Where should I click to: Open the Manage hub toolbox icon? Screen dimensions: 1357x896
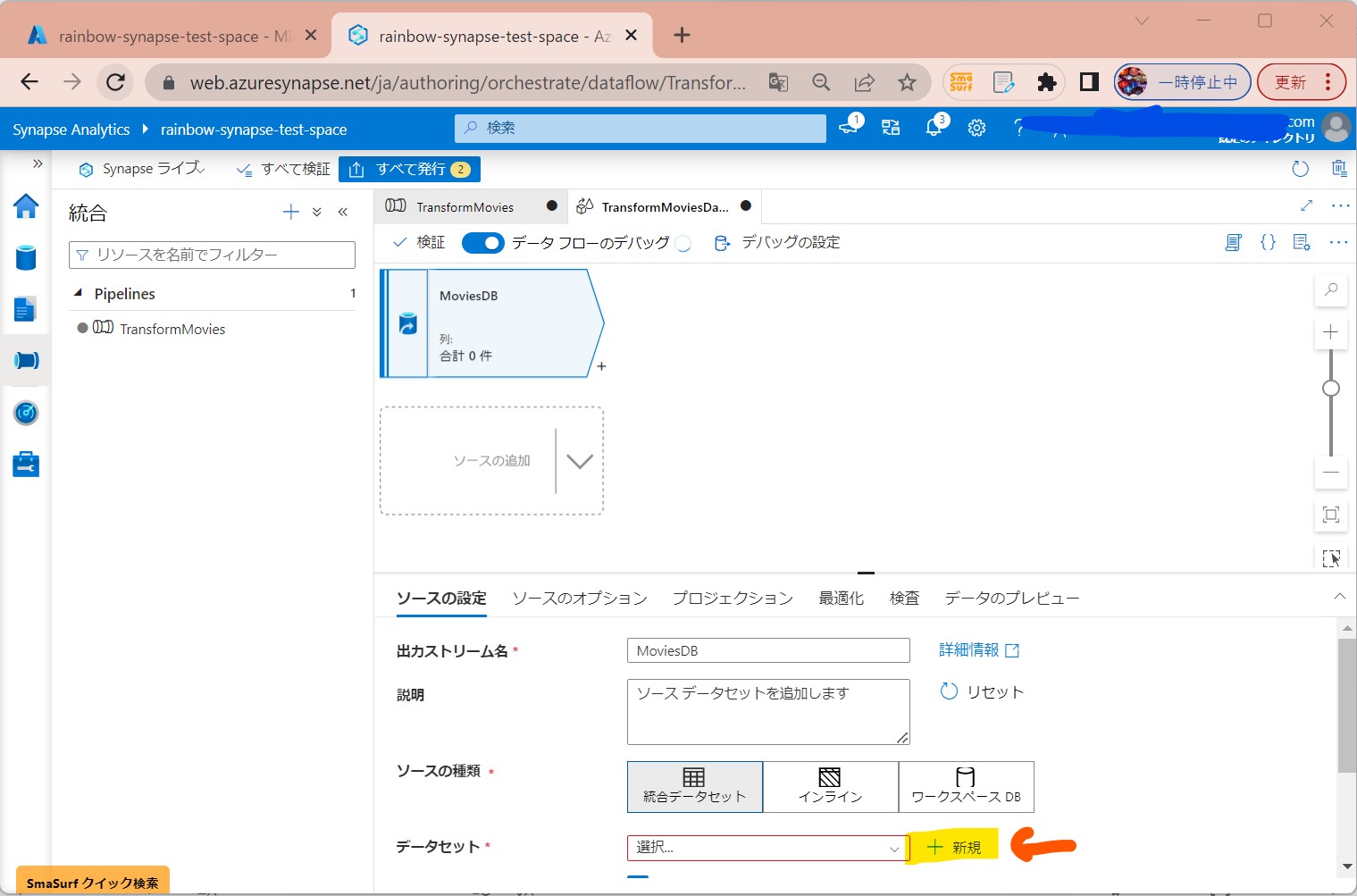click(26, 465)
